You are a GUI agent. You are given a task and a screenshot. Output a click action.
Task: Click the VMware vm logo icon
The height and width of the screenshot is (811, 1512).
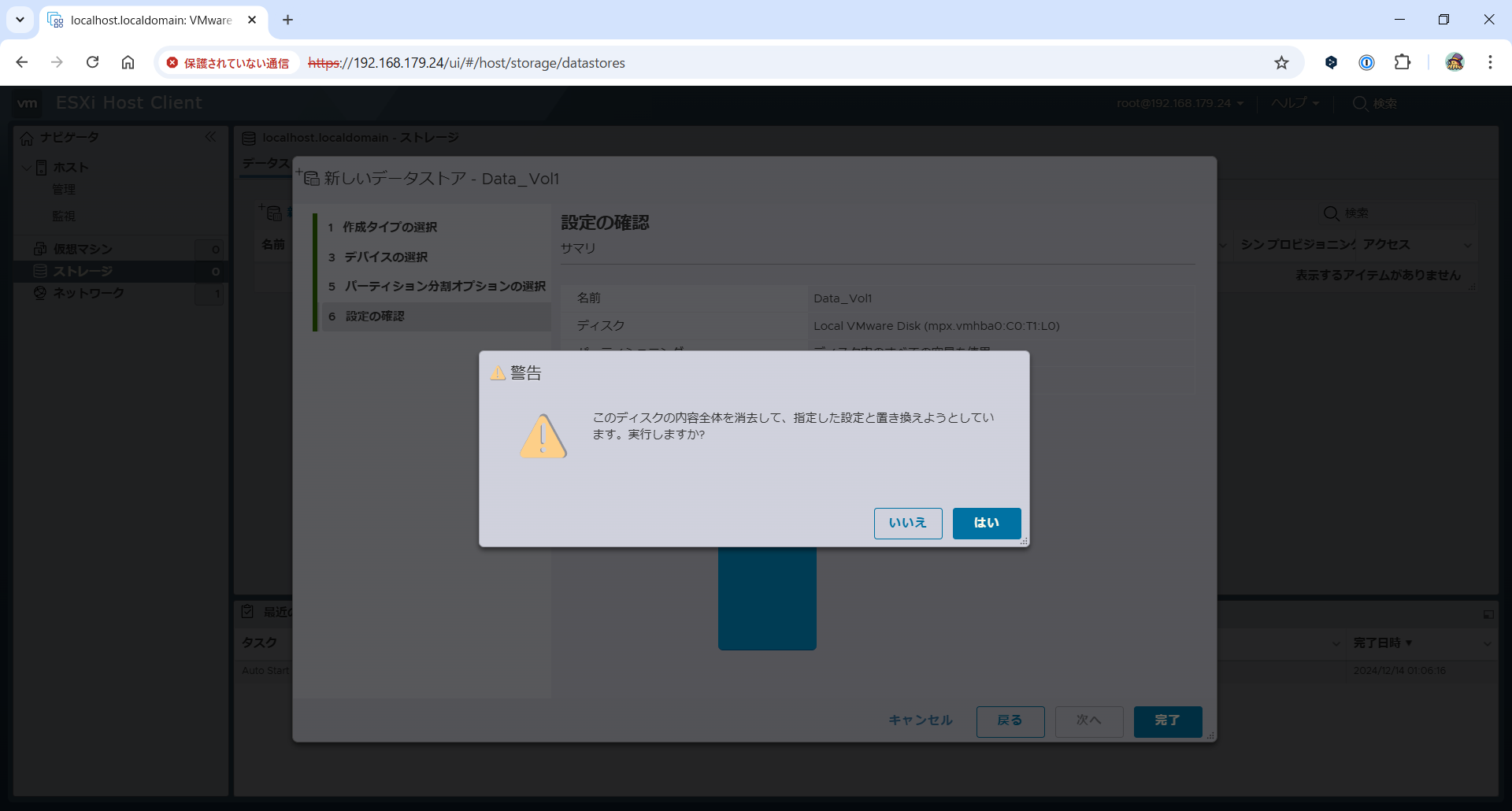click(28, 103)
